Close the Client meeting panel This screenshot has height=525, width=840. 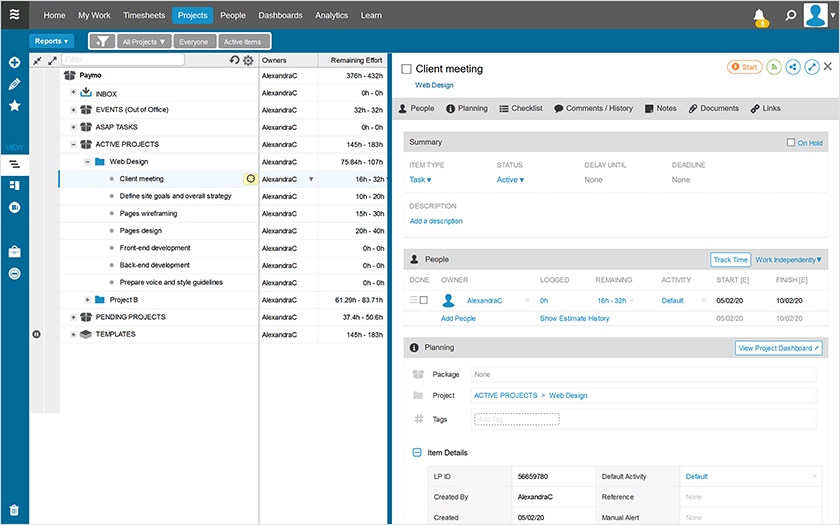point(828,66)
